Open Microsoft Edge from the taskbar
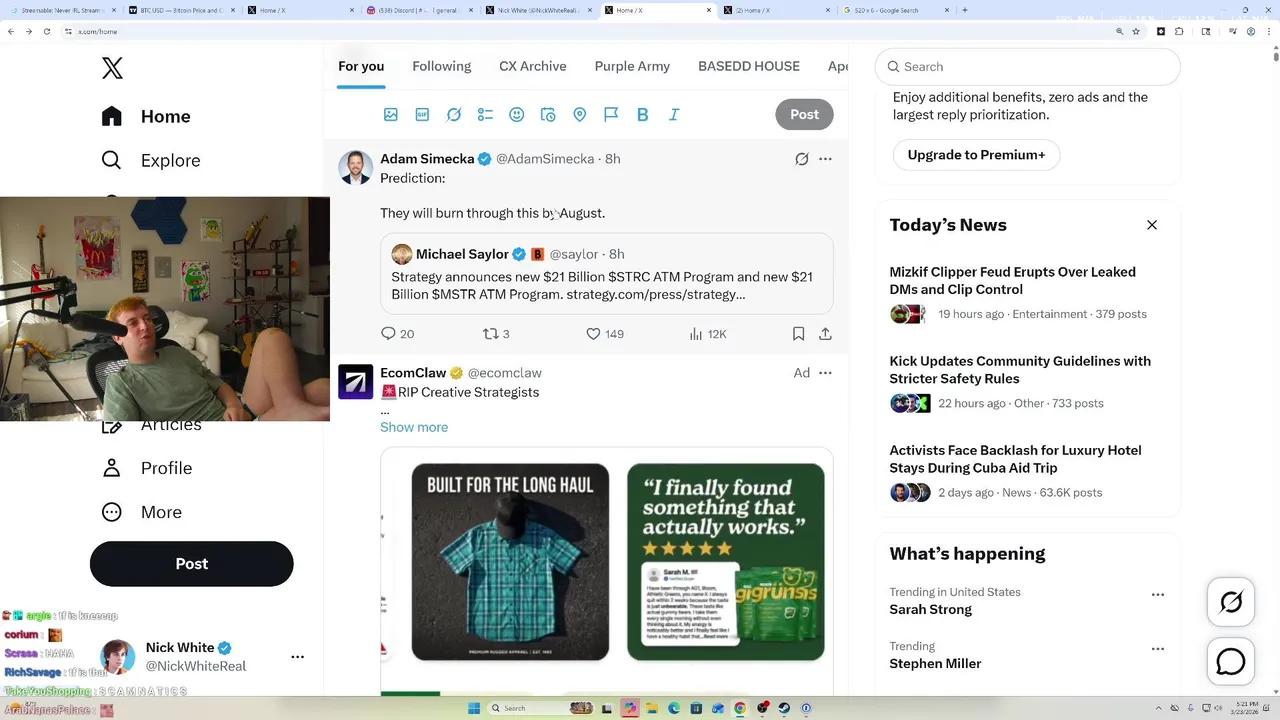Screen dimensions: 1280x720 (674, 708)
